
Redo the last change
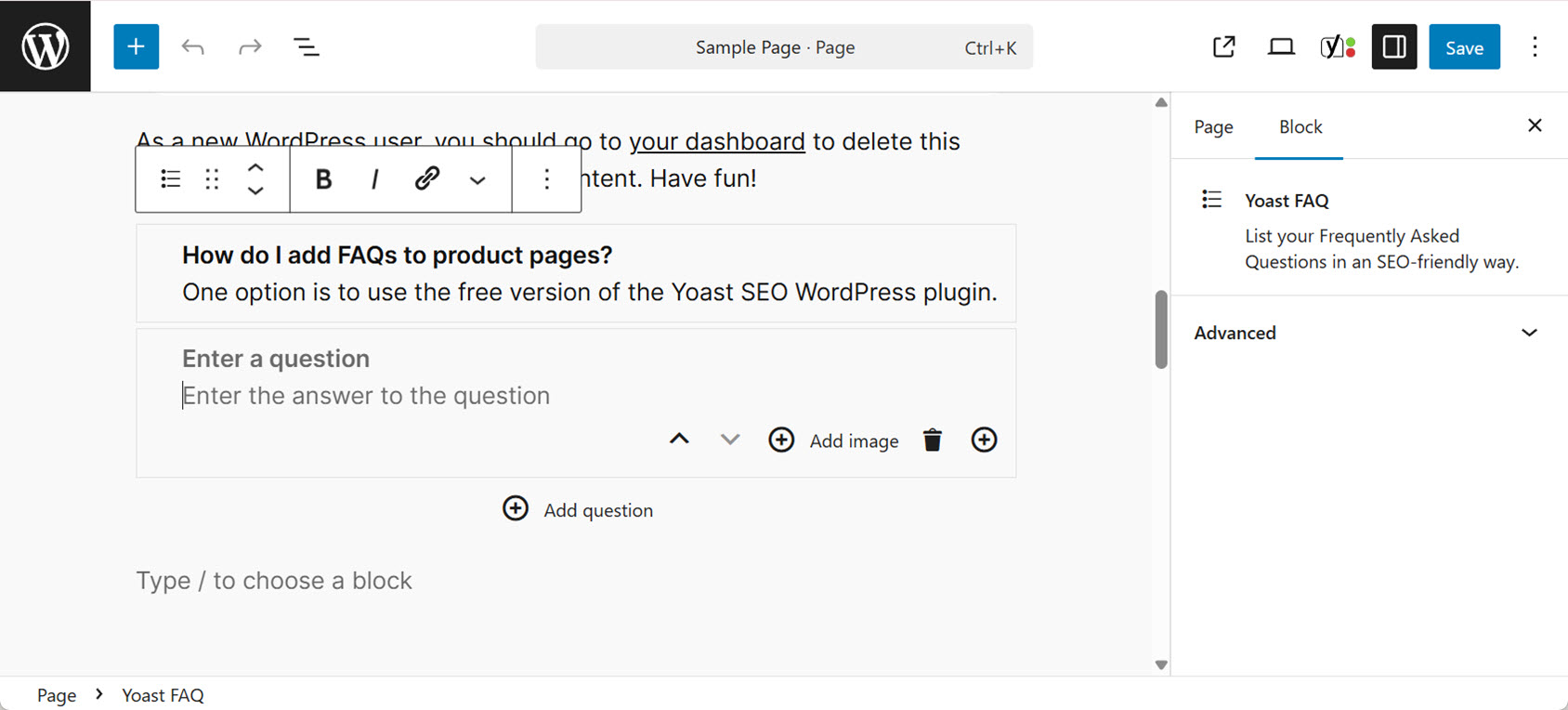(250, 46)
